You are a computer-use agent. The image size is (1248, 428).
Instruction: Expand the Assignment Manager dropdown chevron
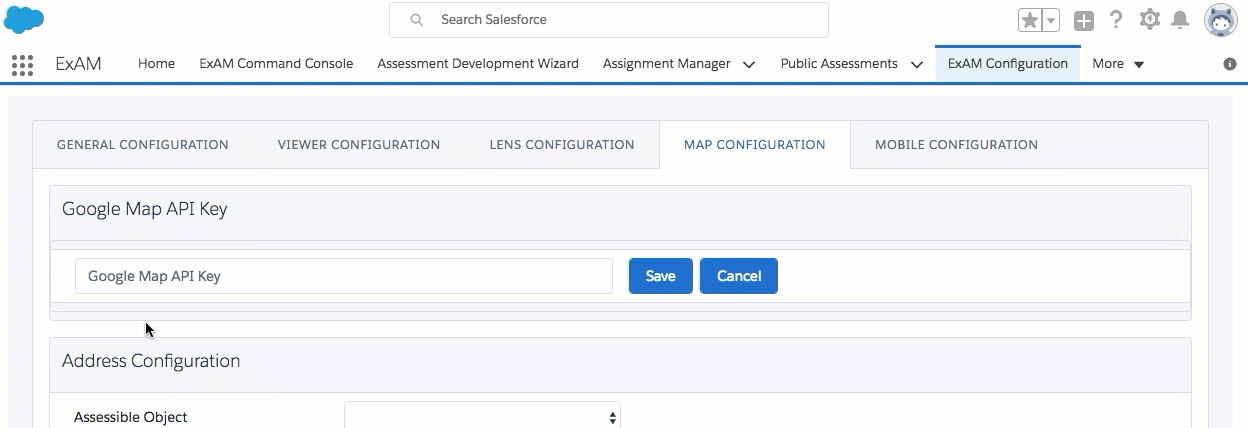pyautogui.click(x=749, y=64)
